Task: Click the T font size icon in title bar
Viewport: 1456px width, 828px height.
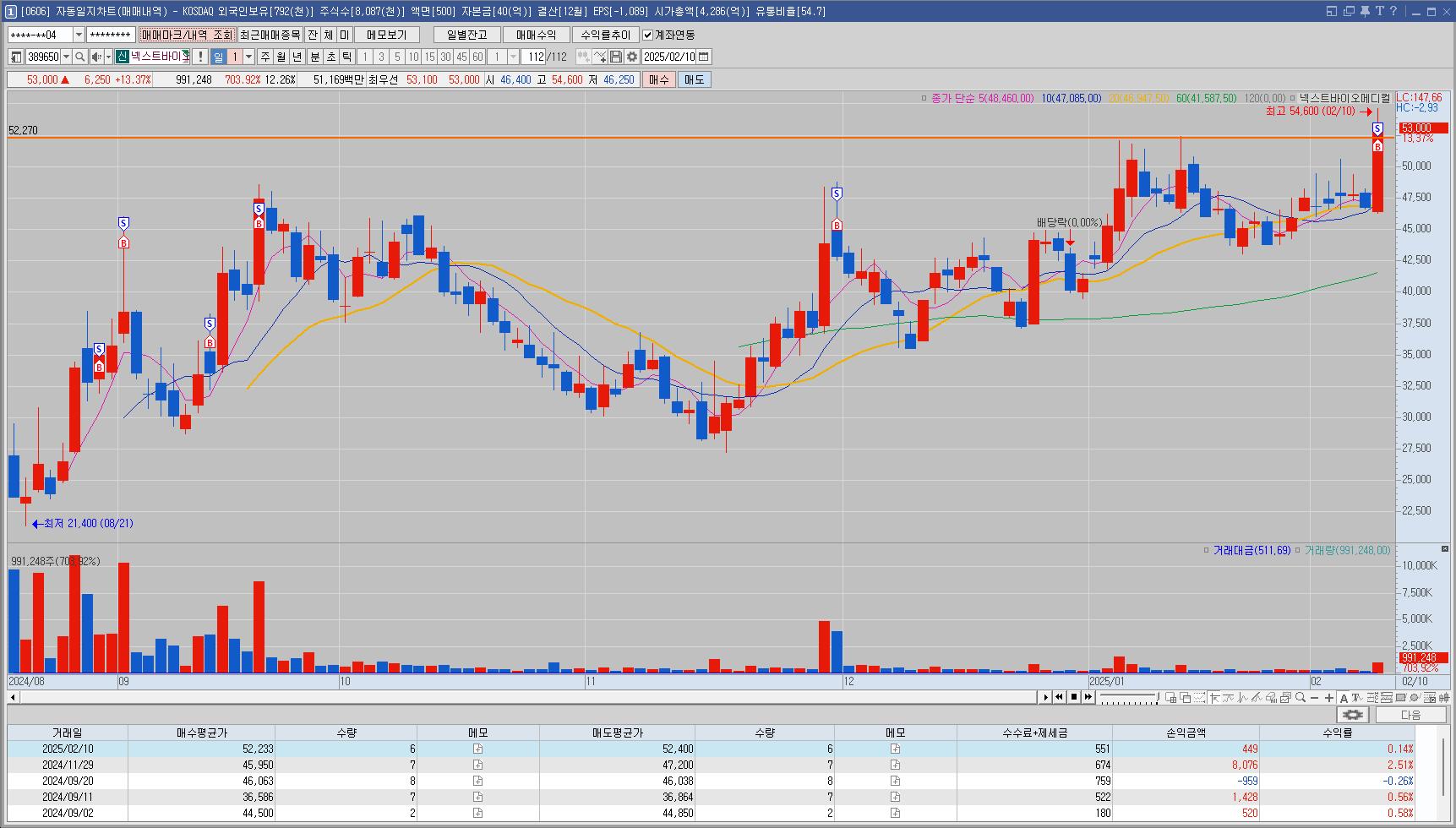Action: pyautogui.click(x=1379, y=11)
